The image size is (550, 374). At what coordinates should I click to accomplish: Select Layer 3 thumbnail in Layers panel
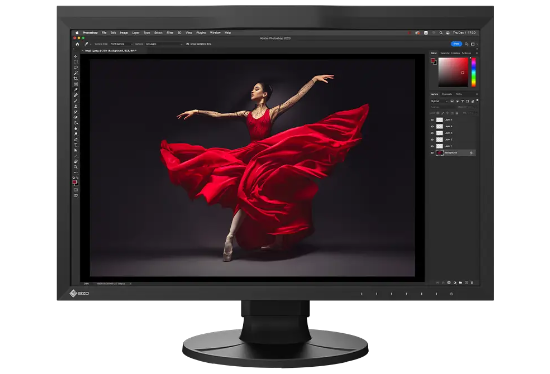(x=440, y=133)
